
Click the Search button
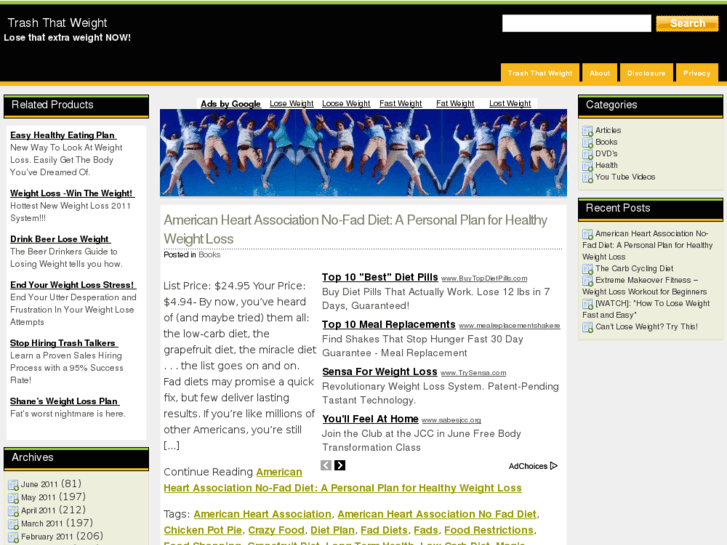click(687, 23)
